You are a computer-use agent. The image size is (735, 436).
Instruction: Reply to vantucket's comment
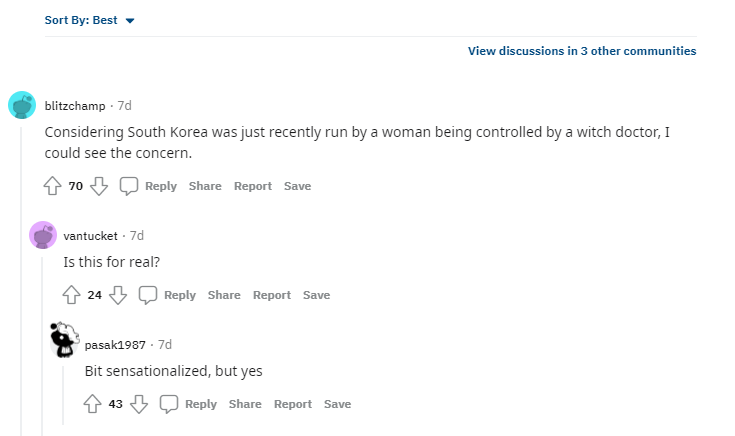coord(180,295)
